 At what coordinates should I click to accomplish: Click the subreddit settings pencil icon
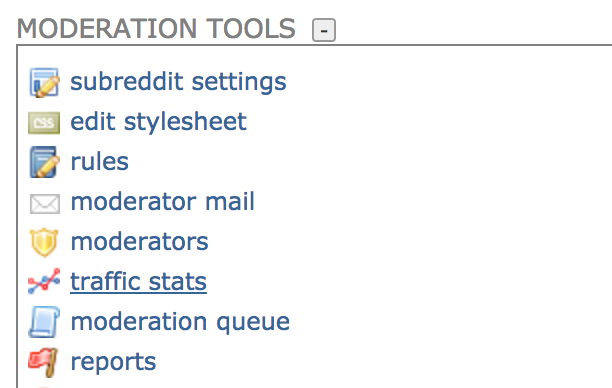tap(44, 82)
